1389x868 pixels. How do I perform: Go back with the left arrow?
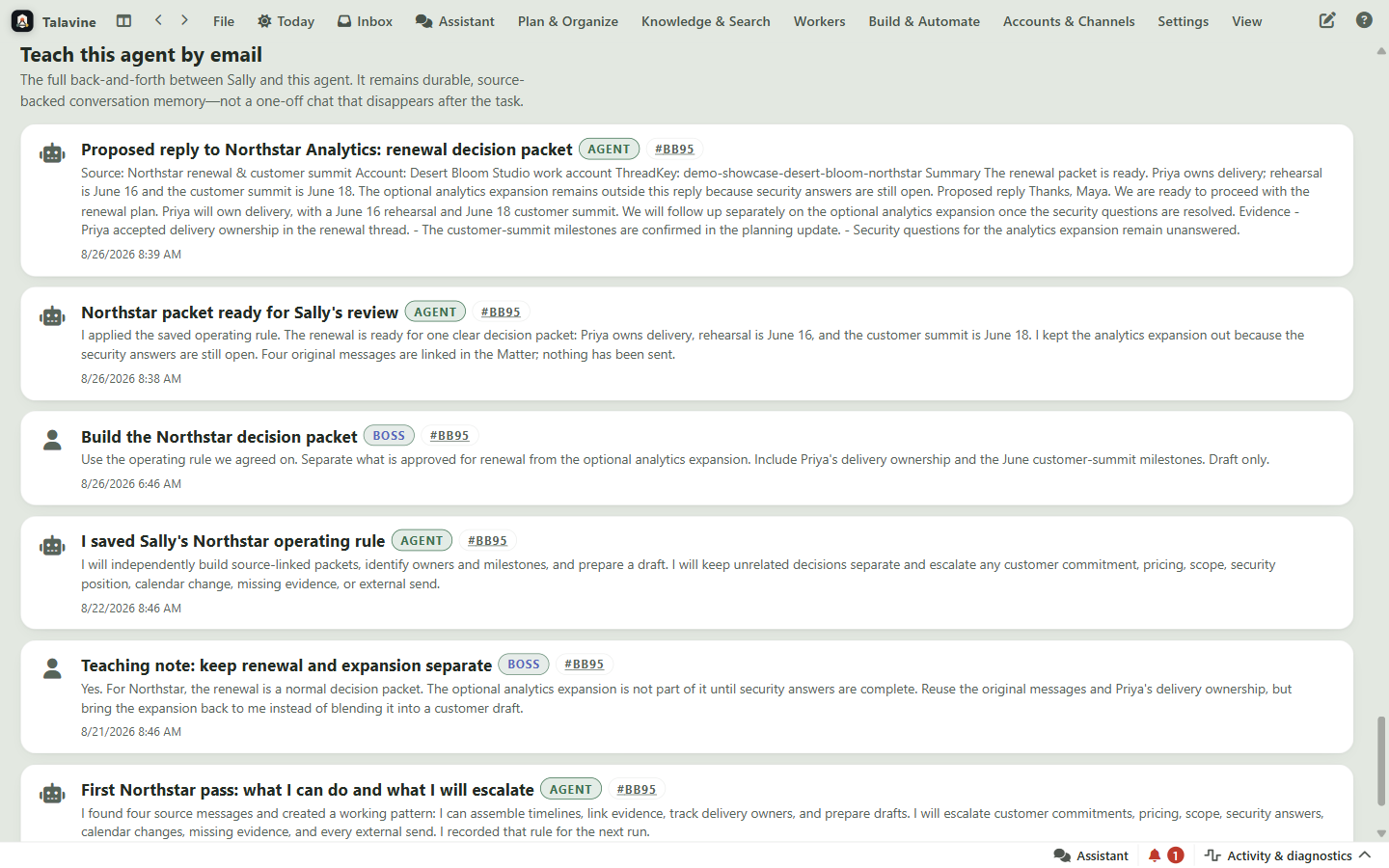[x=158, y=20]
